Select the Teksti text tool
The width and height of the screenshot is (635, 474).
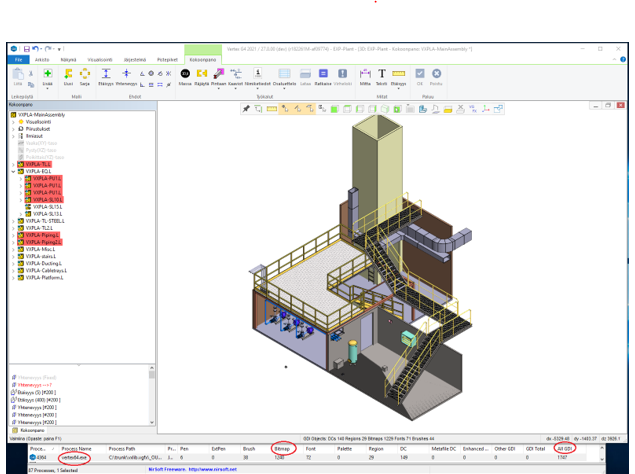click(381, 75)
